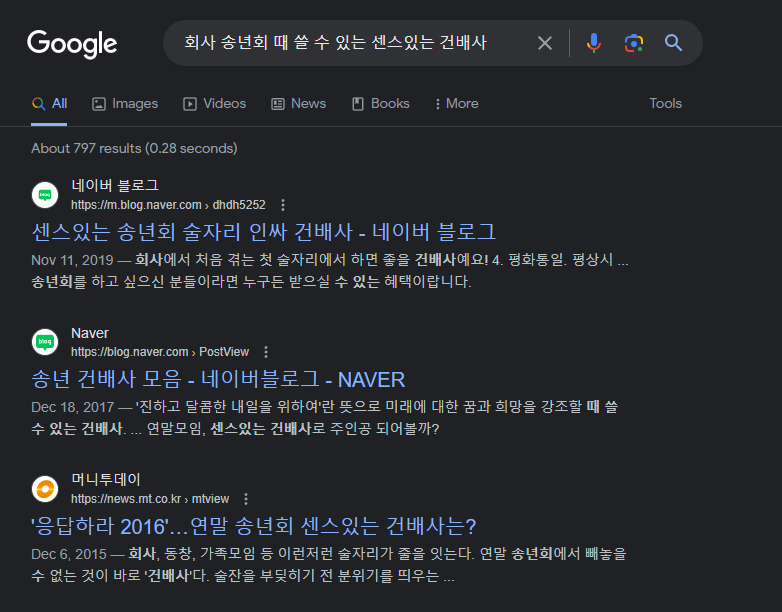Start voice search with microphone icon
The image size is (782, 612).
tap(593, 43)
